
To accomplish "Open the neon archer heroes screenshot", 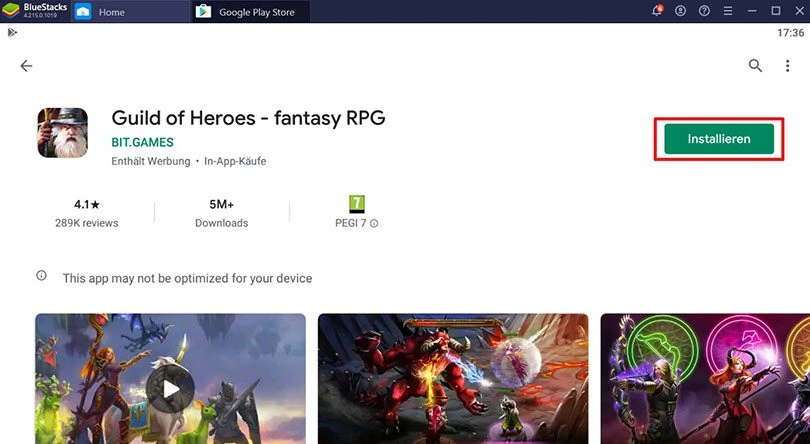I will pyautogui.click(x=705, y=379).
